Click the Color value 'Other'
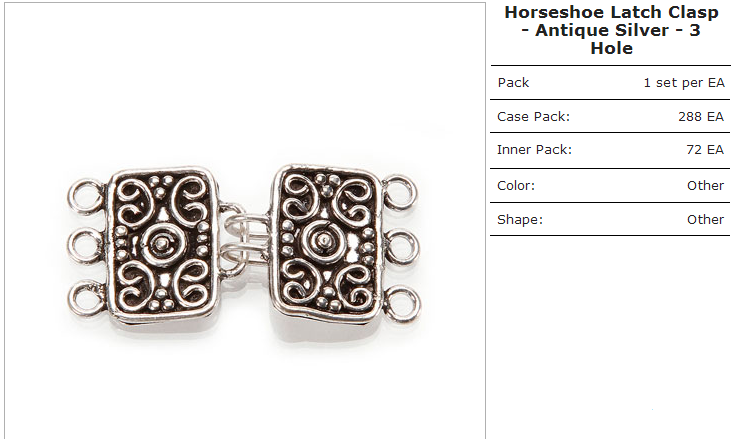 705,185
